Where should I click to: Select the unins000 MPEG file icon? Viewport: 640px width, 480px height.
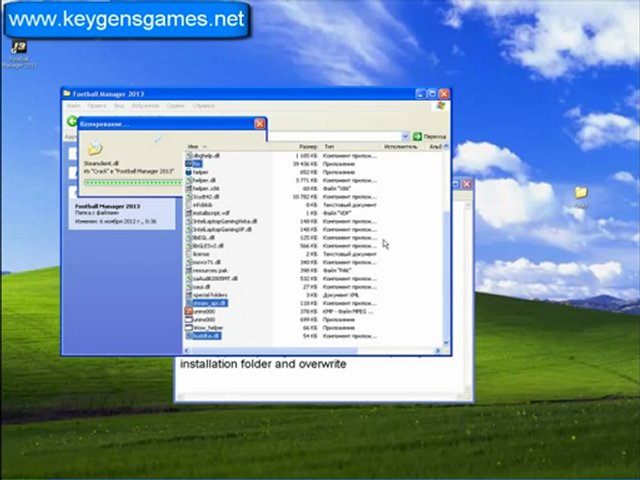(189, 311)
